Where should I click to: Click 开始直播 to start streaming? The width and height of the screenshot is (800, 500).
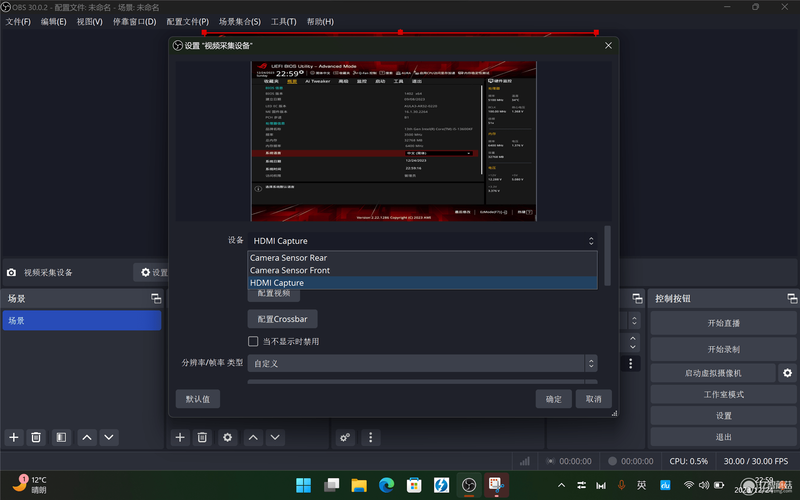point(723,323)
